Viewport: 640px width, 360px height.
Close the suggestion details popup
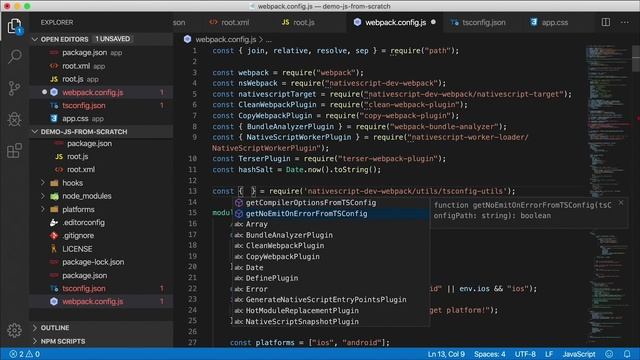tap(621, 202)
